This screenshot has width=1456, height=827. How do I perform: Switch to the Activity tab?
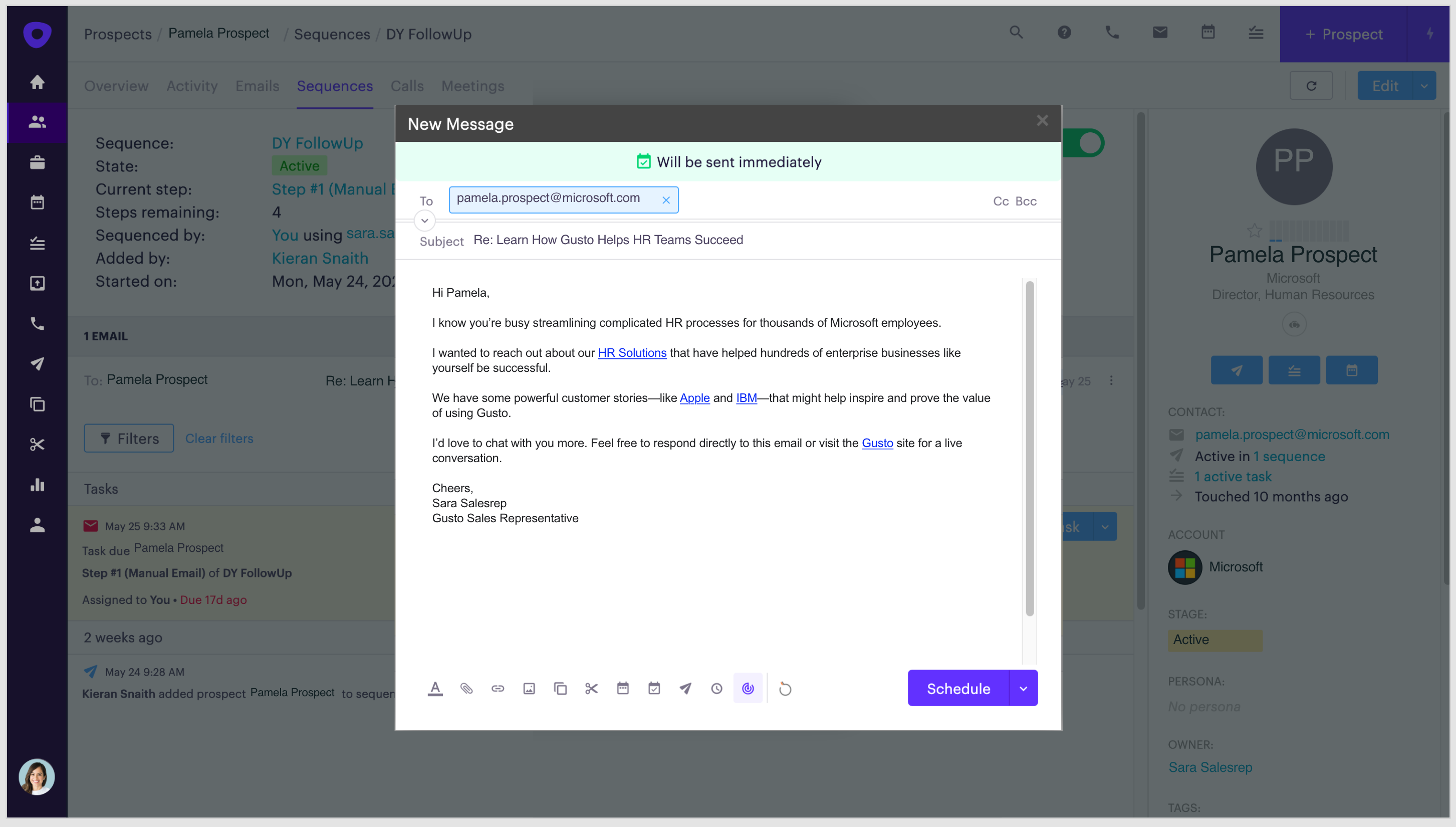[192, 86]
